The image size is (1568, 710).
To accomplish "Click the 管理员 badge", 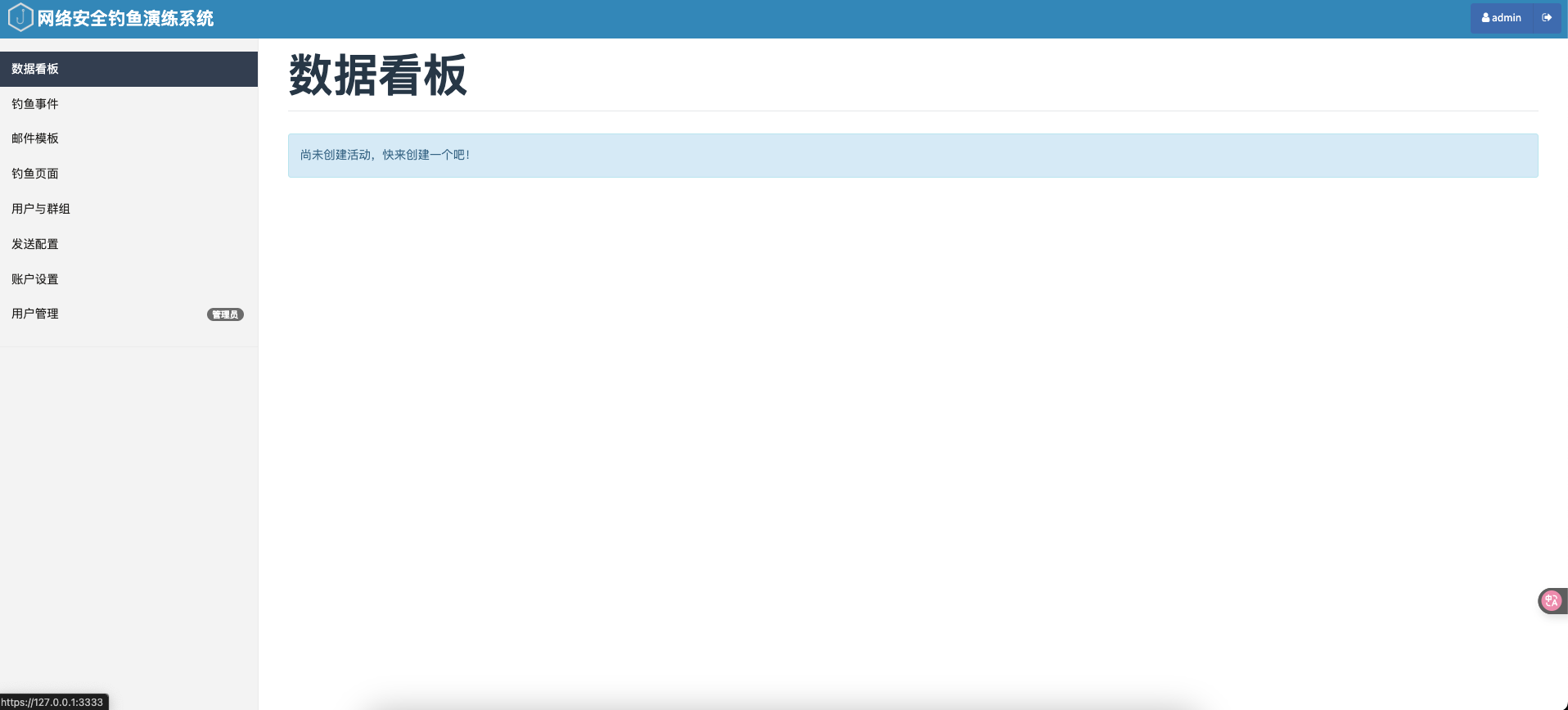I will tap(225, 314).
